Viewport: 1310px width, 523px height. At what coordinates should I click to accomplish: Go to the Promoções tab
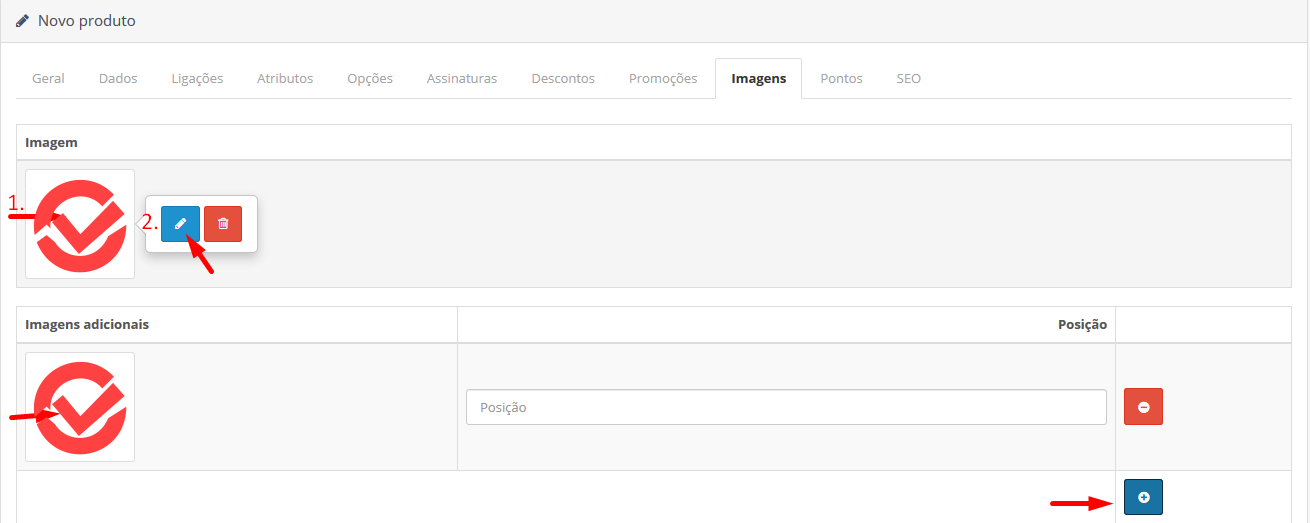[663, 78]
